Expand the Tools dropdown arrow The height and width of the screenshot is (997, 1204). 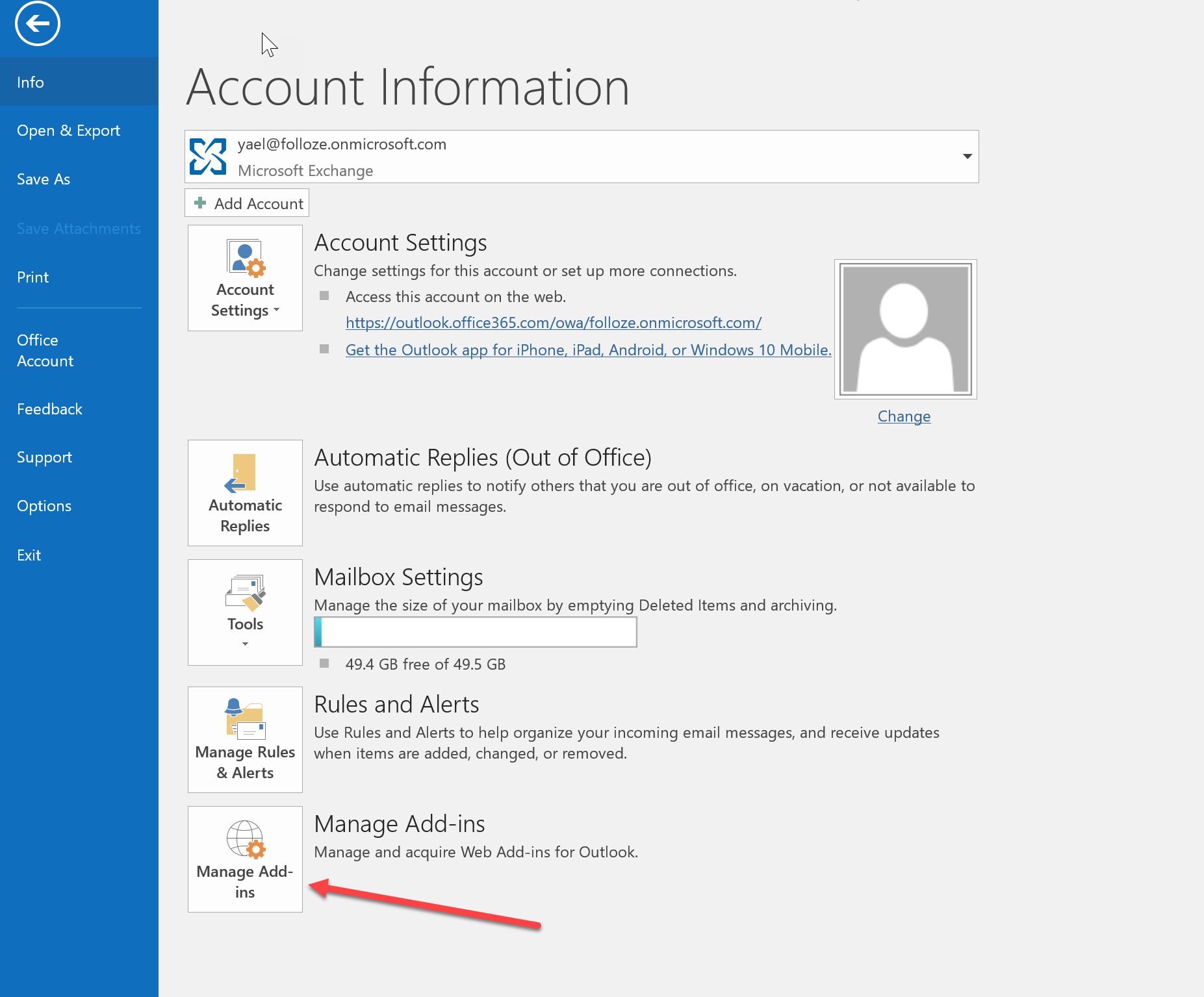245,644
